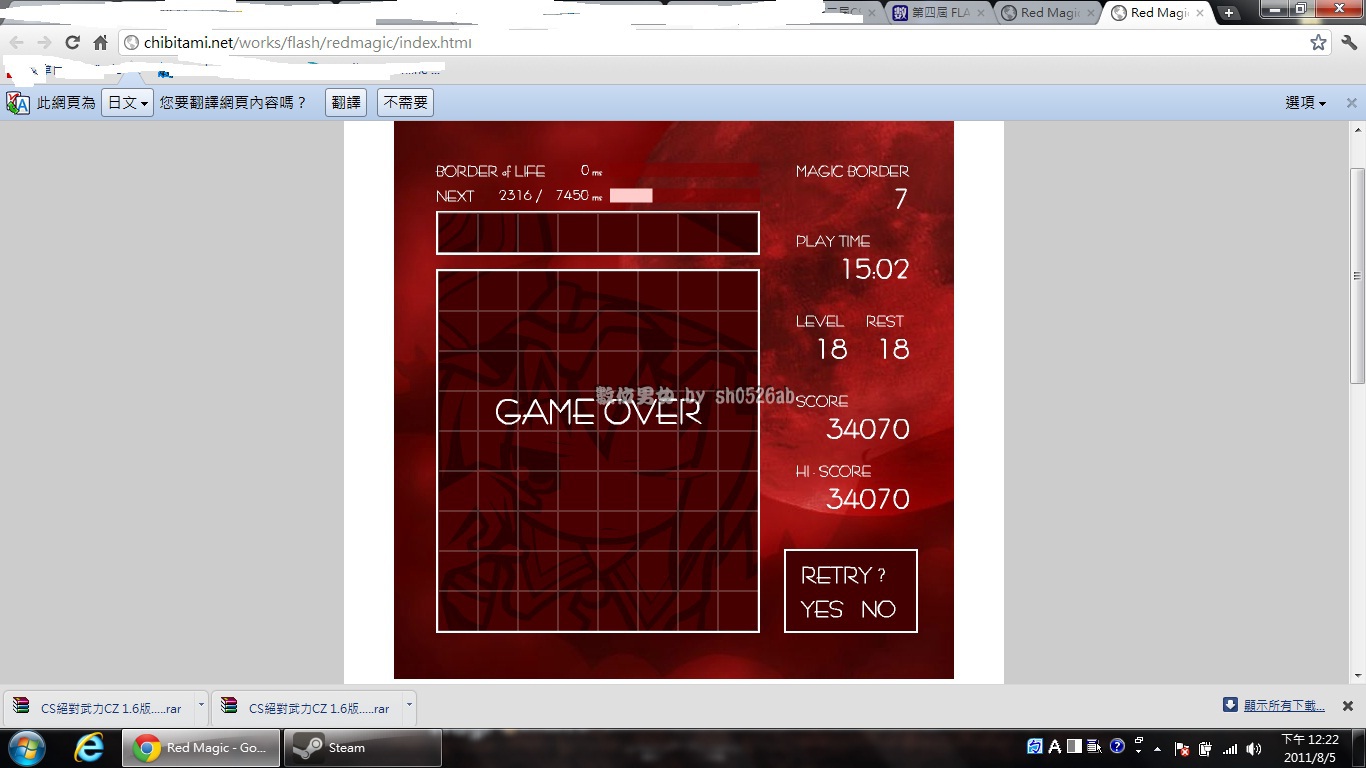The width and height of the screenshot is (1366, 768).
Task: Open the network signal icon
Action: click(1230, 748)
